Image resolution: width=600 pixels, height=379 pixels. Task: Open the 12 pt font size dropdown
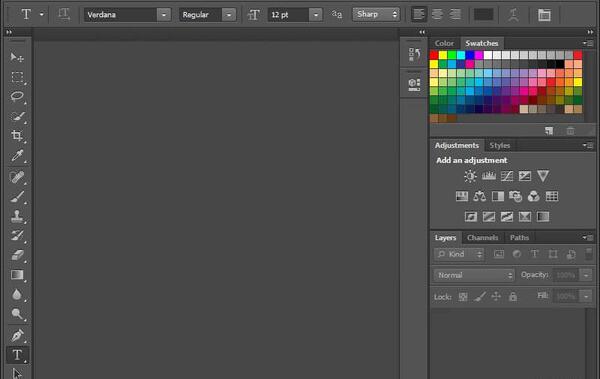[316, 15]
